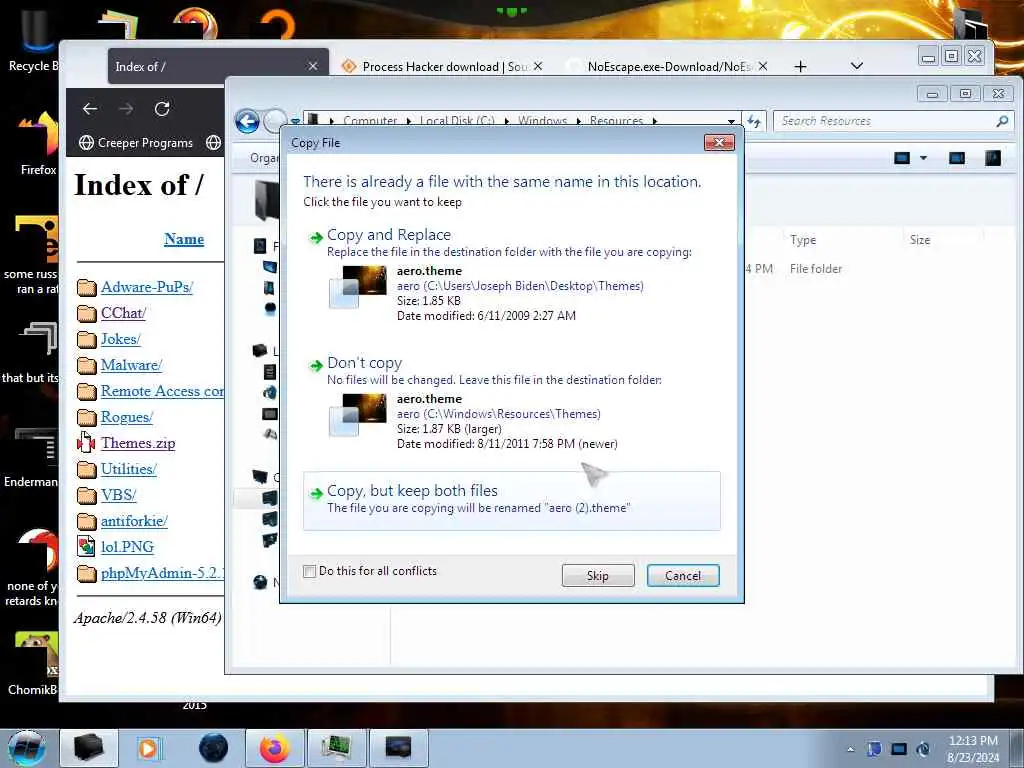Open the Enderman desktop icon
This screenshot has width=1024, height=768.
point(31,457)
